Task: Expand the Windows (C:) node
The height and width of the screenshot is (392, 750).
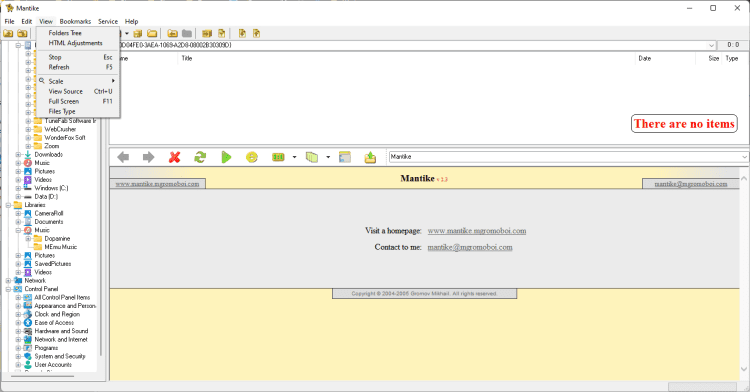Action: pyautogui.click(x=18, y=188)
